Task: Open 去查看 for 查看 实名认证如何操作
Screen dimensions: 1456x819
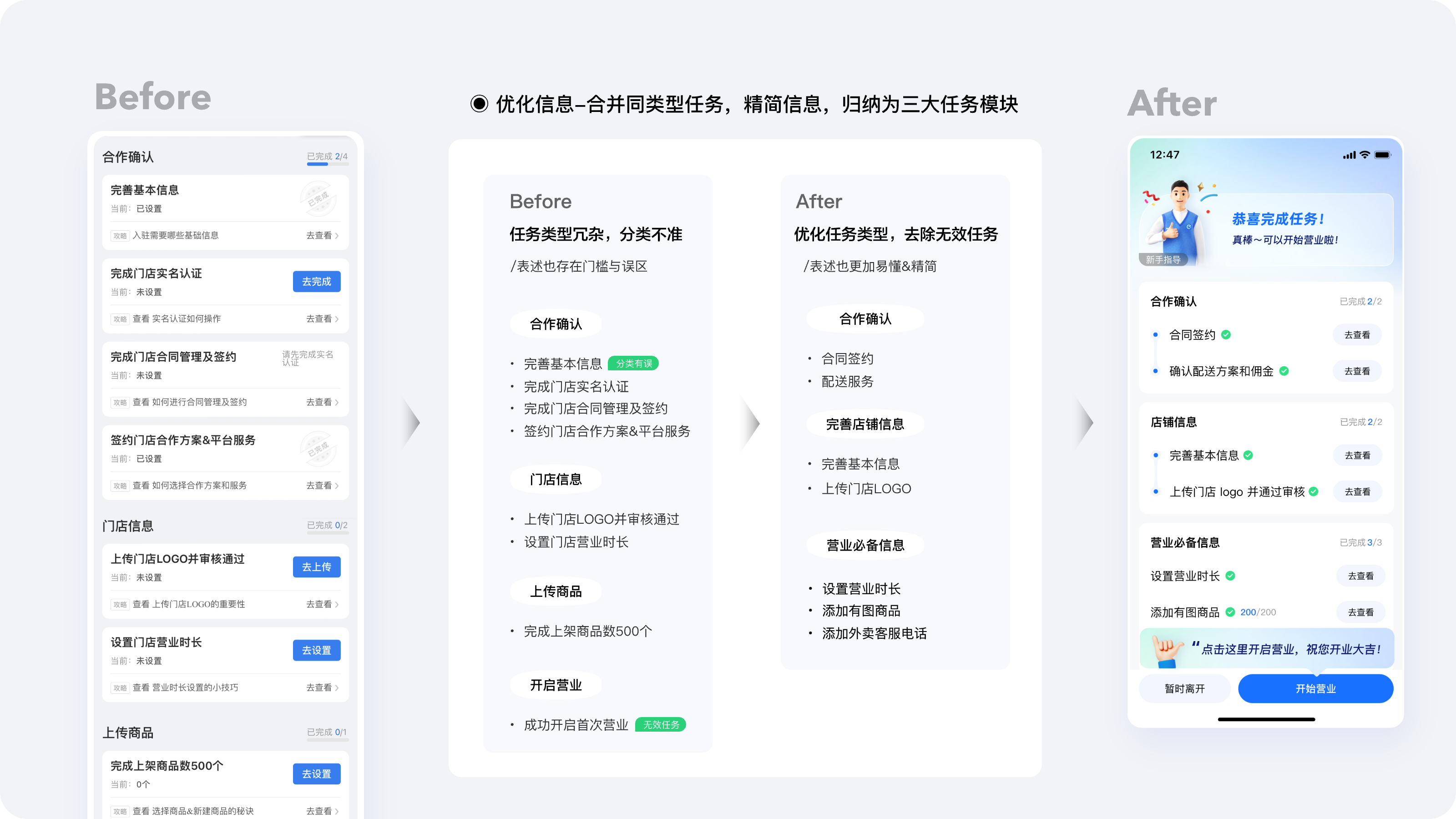Action: click(x=323, y=319)
